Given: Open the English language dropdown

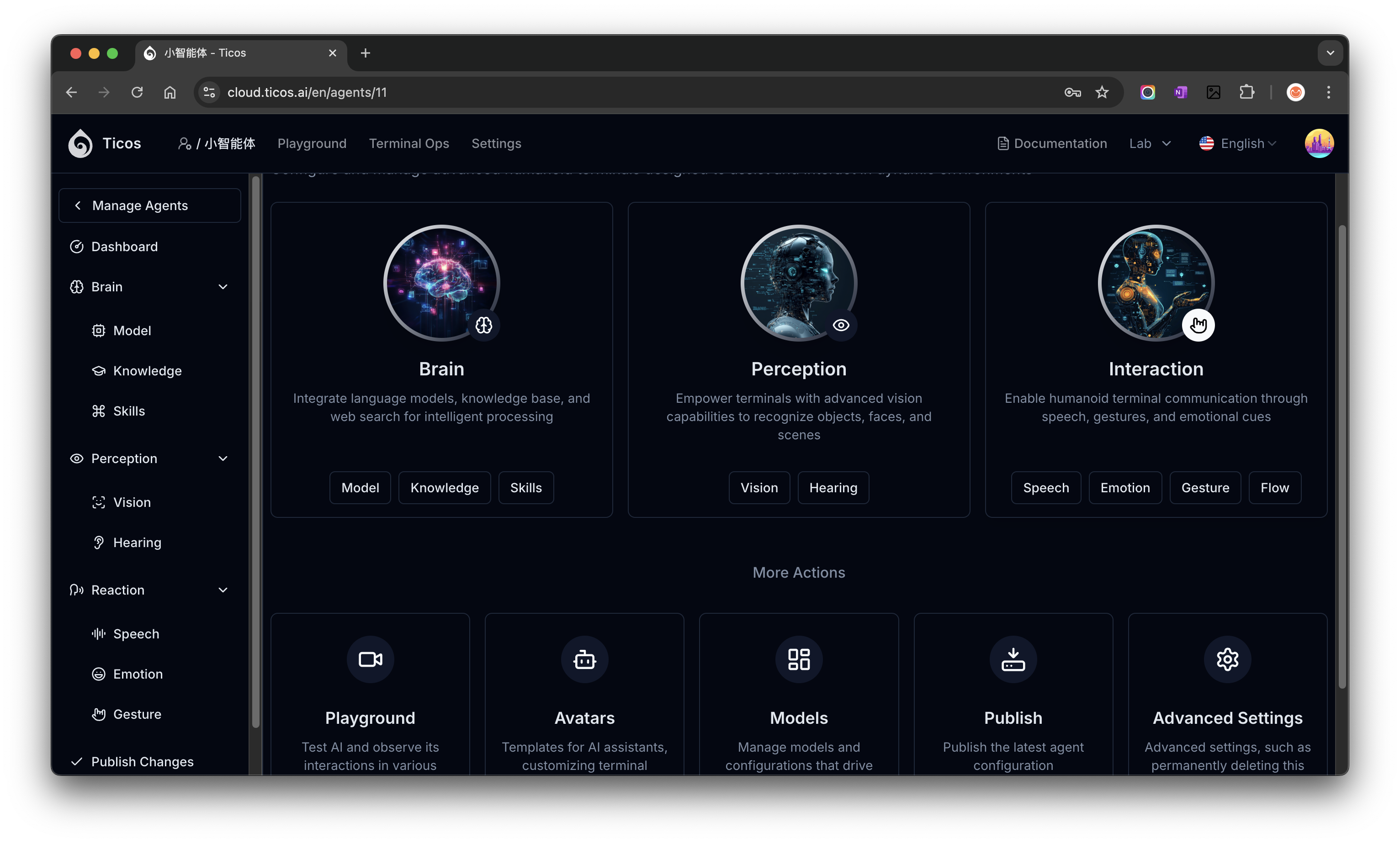Looking at the screenshot, I should (x=1239, y=143).
